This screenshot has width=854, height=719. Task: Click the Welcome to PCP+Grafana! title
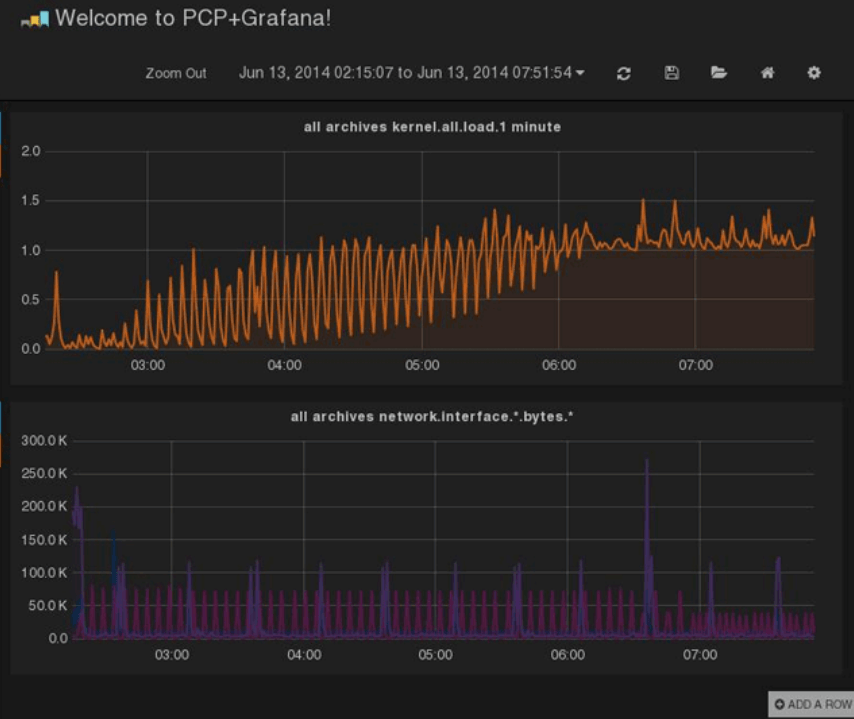click(x=193, y=18)
